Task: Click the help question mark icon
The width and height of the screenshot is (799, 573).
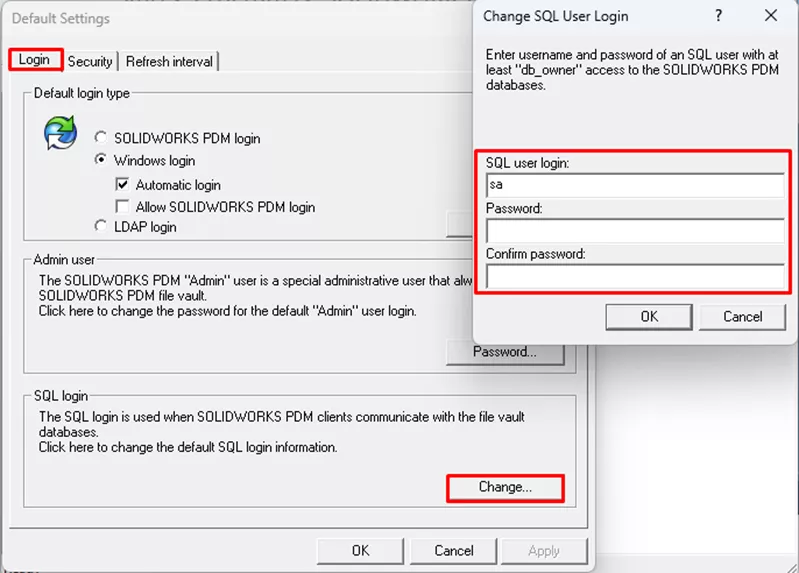Action: tap(718, 16)
